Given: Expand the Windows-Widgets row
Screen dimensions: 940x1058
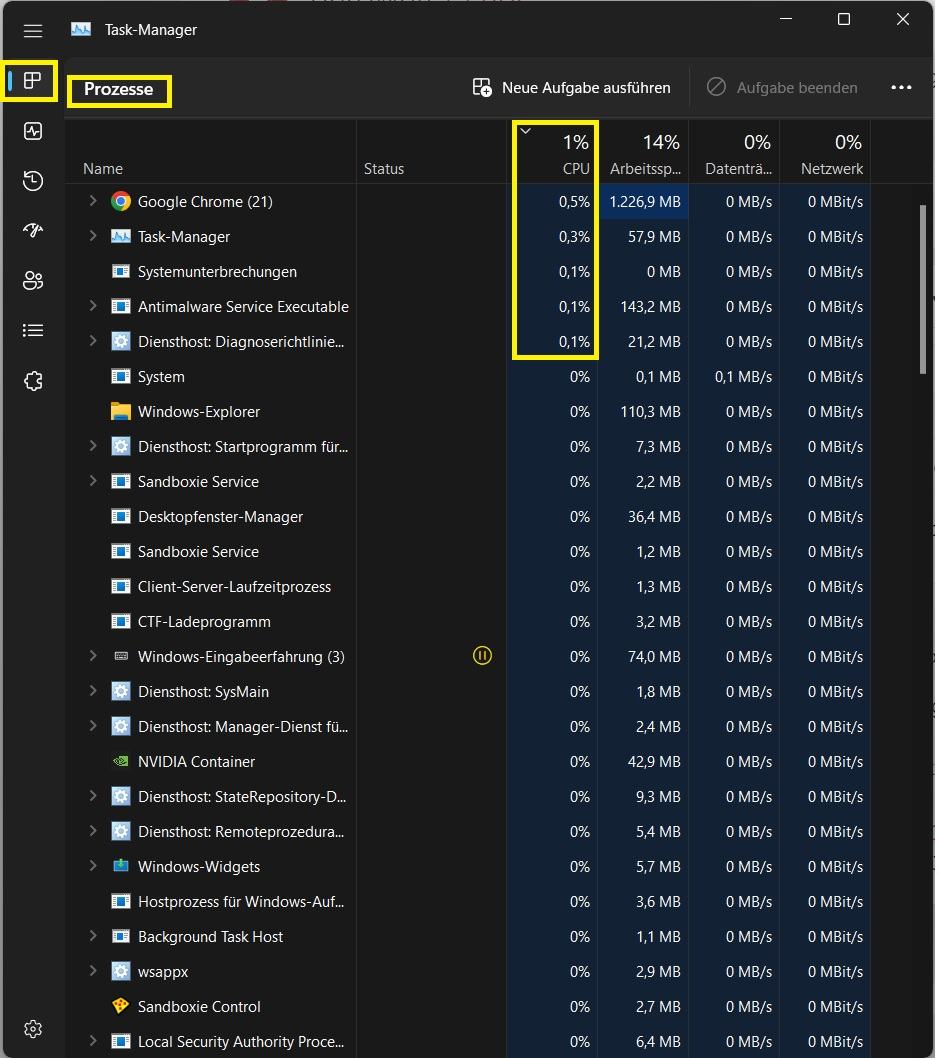Looking at the screenshot, I should pos(93,865).
